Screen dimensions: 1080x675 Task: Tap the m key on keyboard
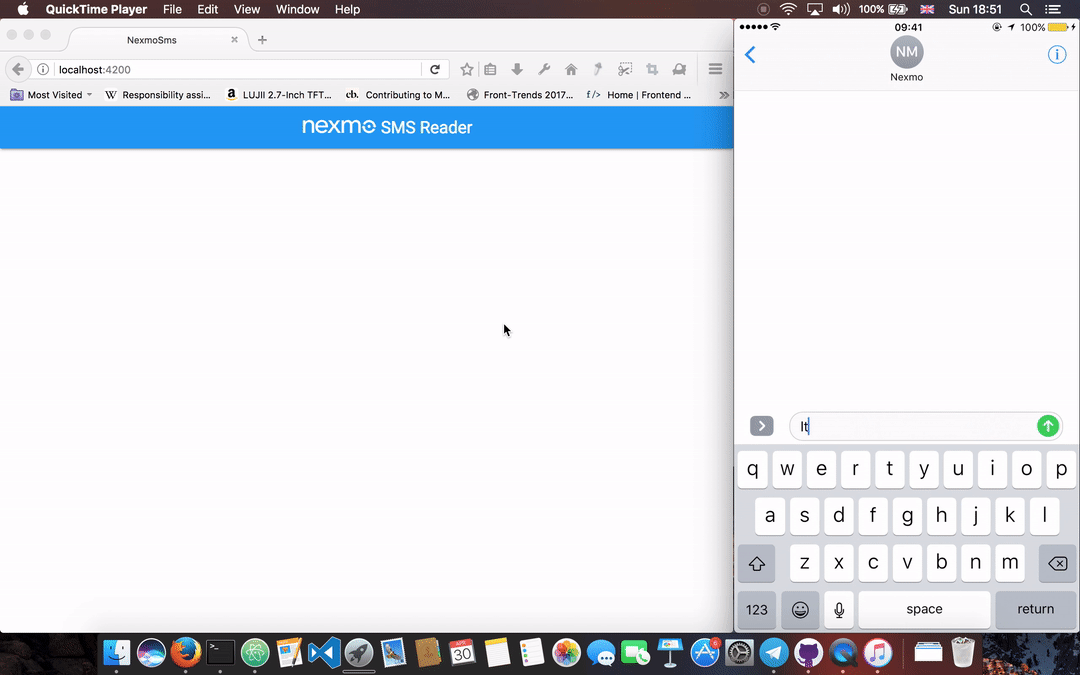(1010, 563)
